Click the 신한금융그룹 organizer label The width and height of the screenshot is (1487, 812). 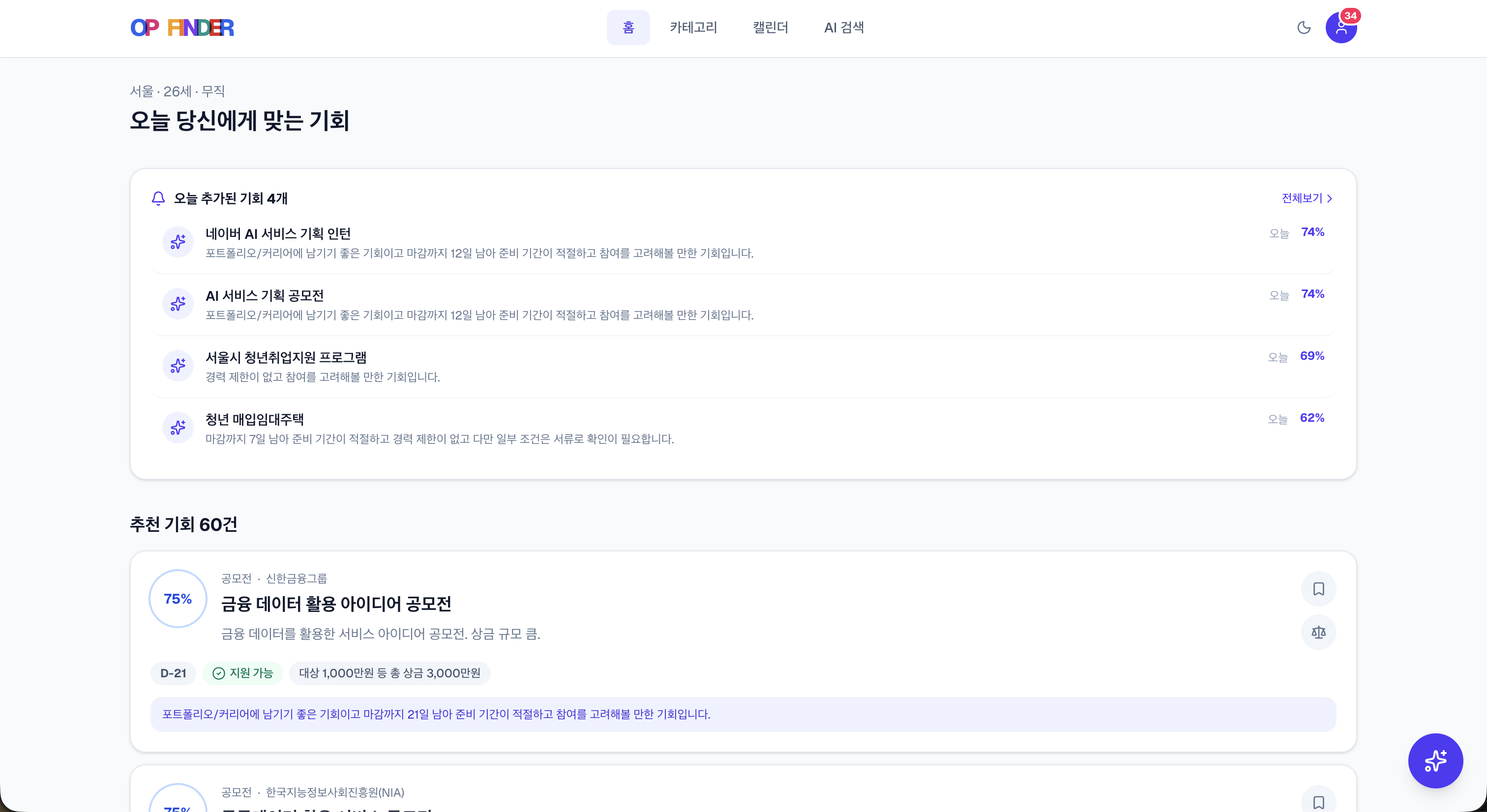pos(296,578)
